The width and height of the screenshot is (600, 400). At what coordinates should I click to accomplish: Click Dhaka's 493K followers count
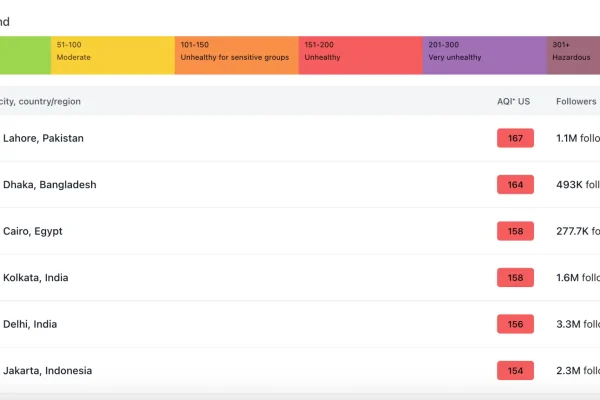(x=578, y=184)
